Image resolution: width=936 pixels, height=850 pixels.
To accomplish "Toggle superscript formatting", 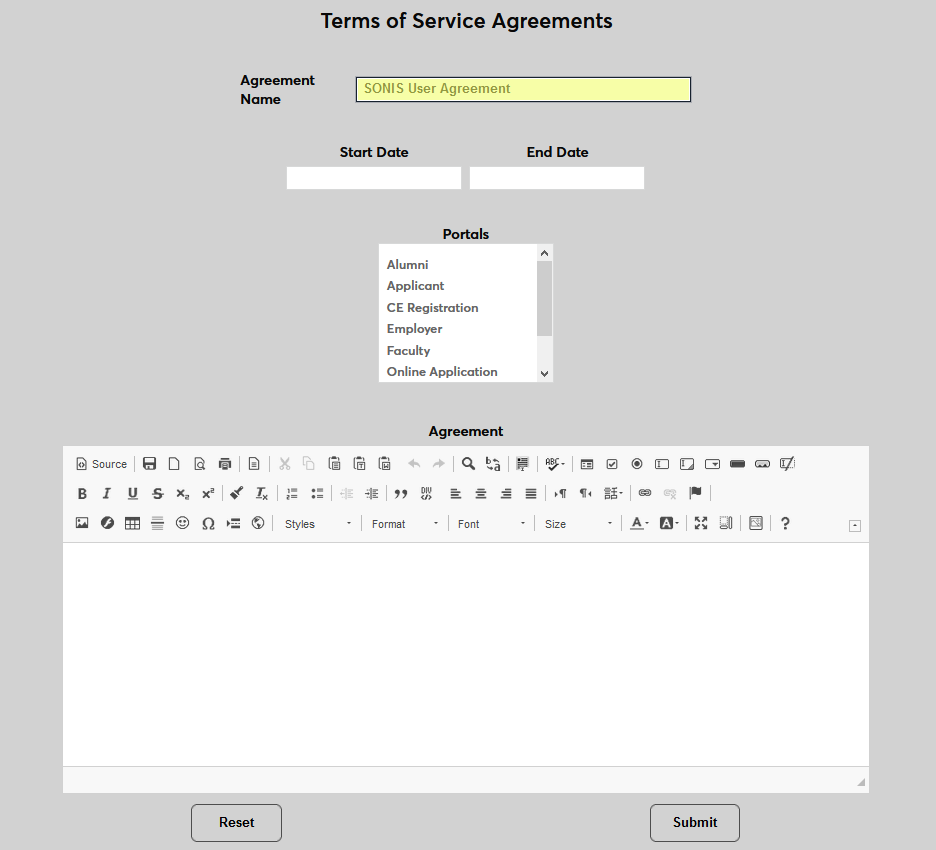I will 208,494.
